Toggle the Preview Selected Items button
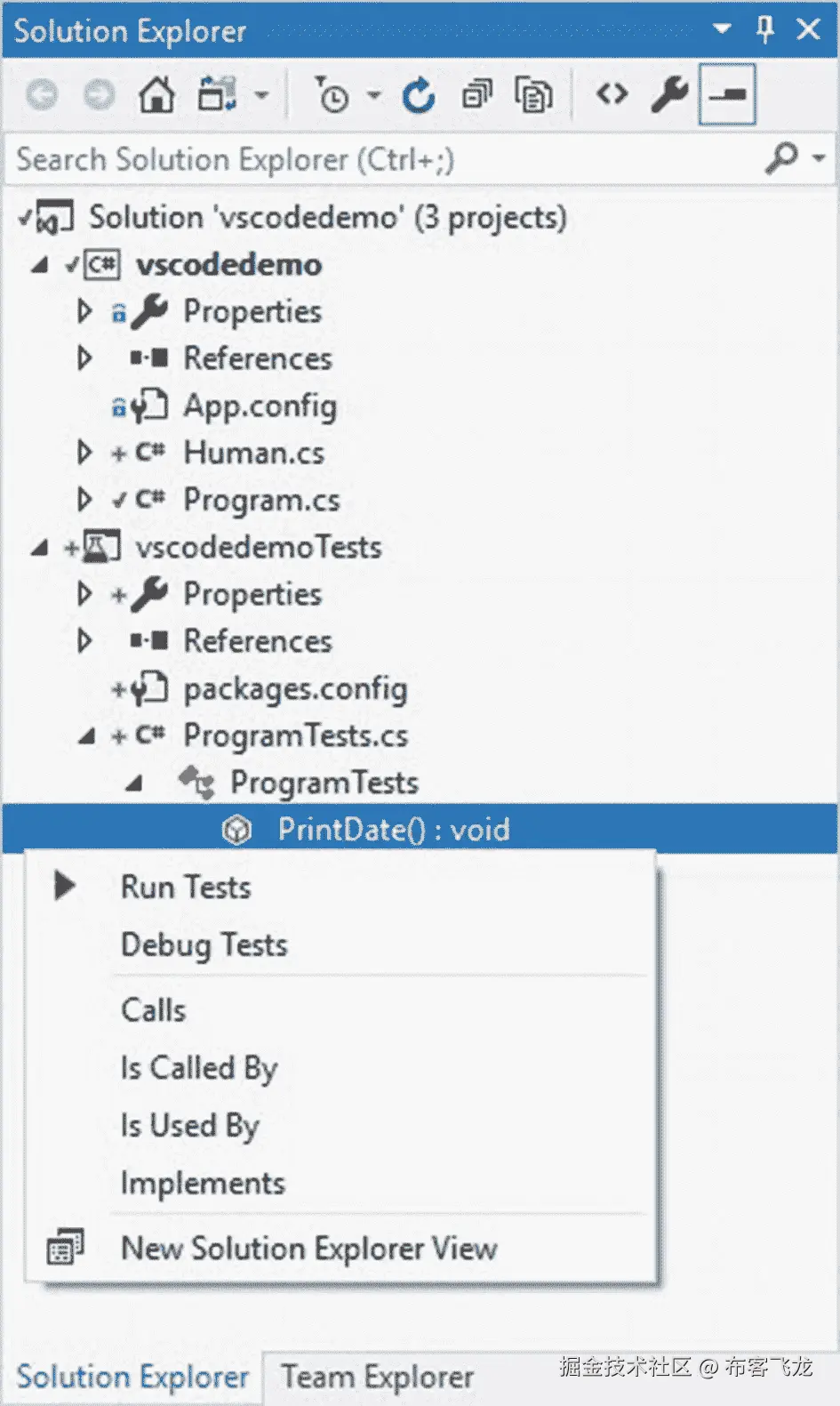This screenshot has height=1406, width=840. (x=727, y=94)
